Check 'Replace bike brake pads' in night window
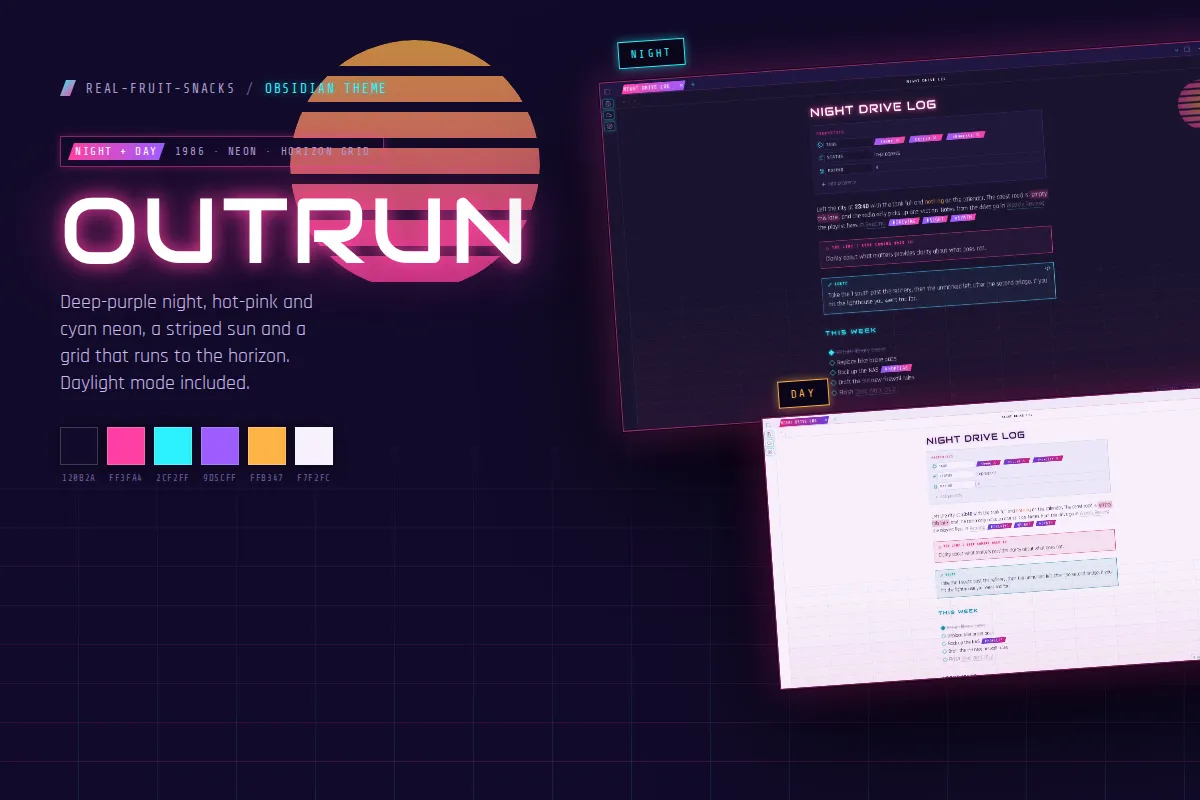The height and width of the screenshot is (800, 1200). coord(832,362)
